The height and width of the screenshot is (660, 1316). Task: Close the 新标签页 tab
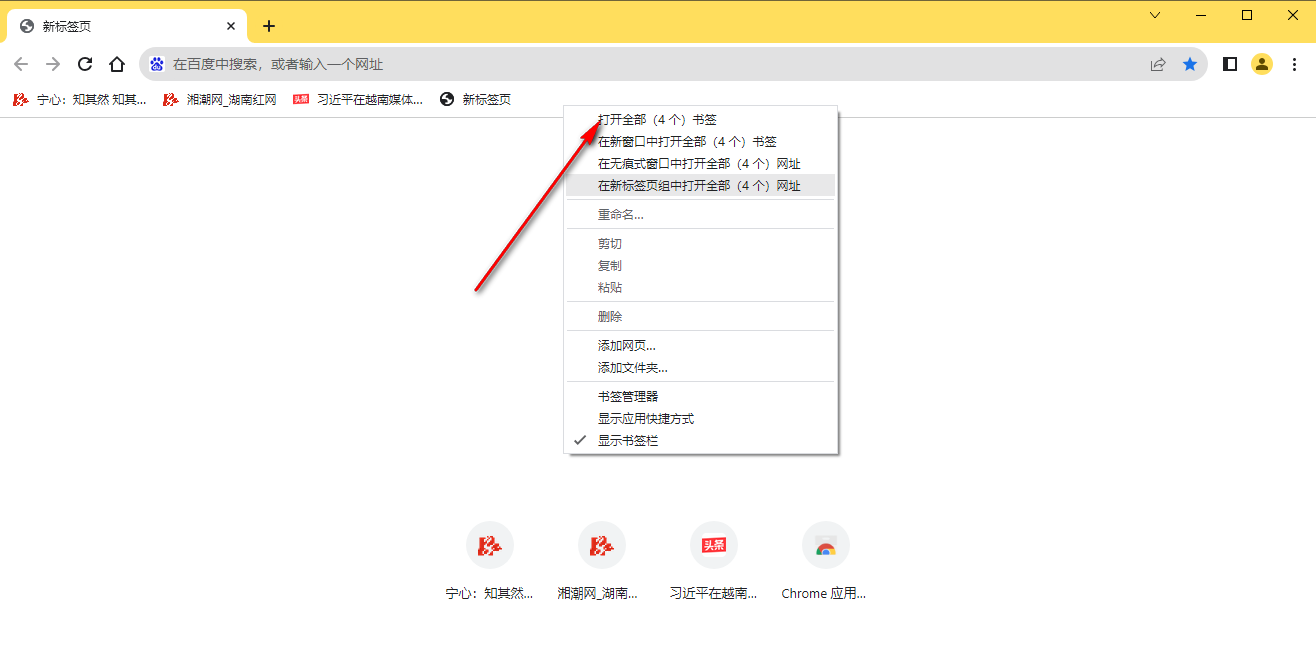pos(231,26)
